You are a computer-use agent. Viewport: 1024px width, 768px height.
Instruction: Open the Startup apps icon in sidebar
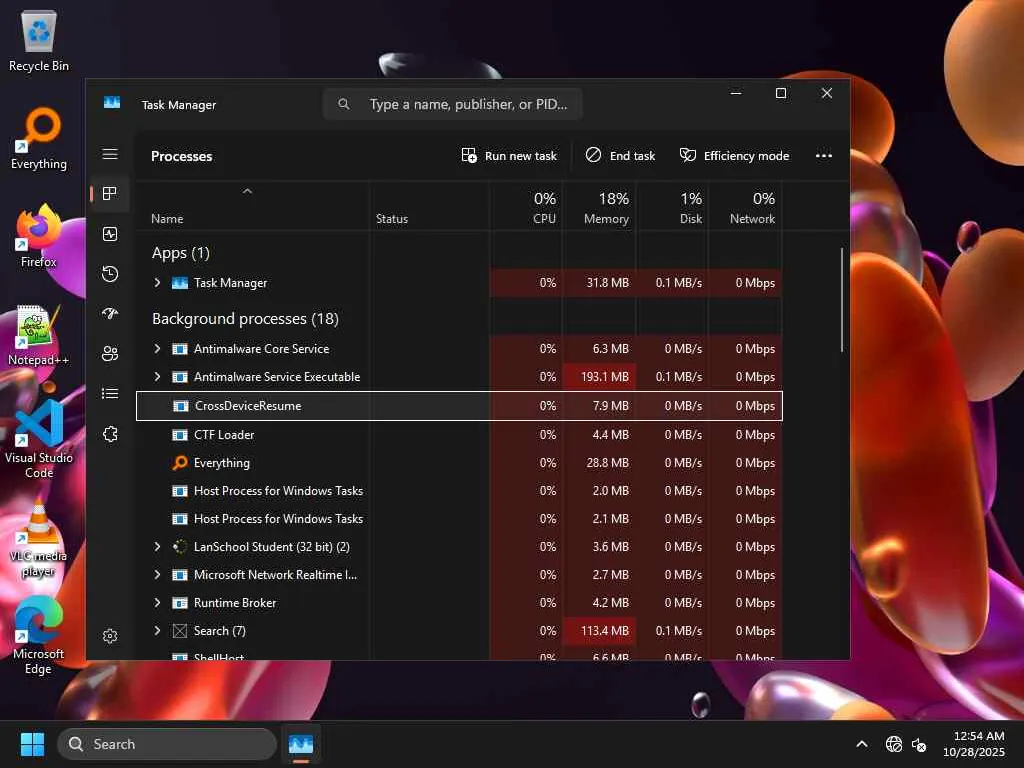coord(110,313)
